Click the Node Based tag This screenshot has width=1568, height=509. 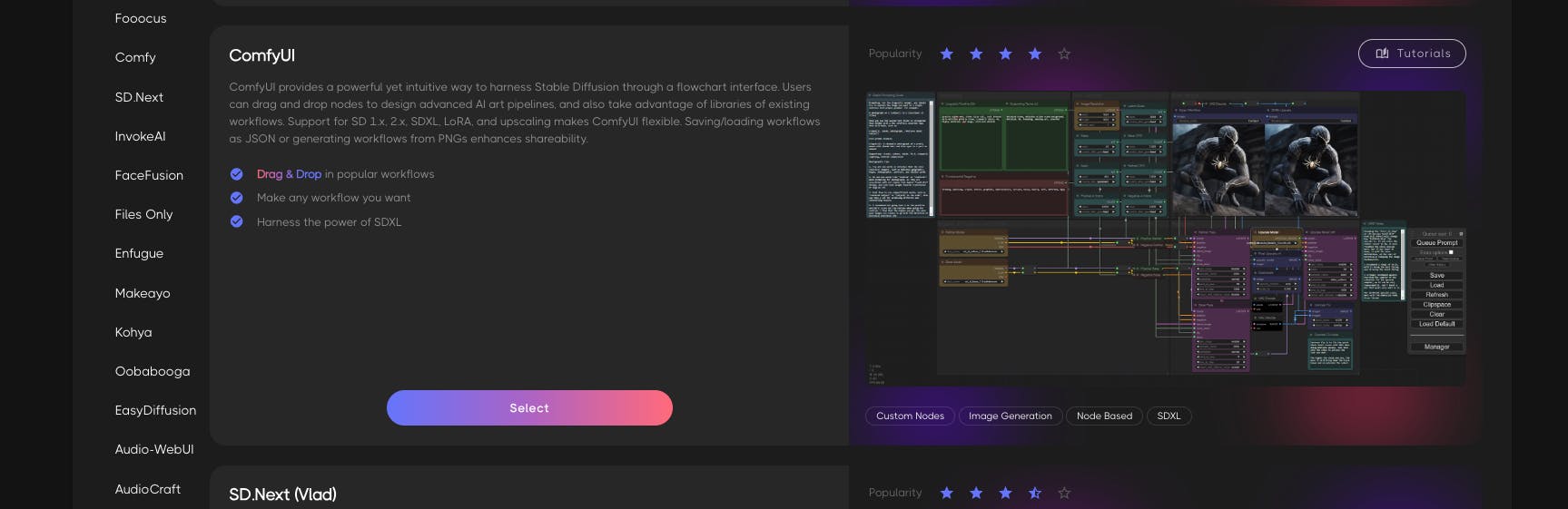point(1104,416)
